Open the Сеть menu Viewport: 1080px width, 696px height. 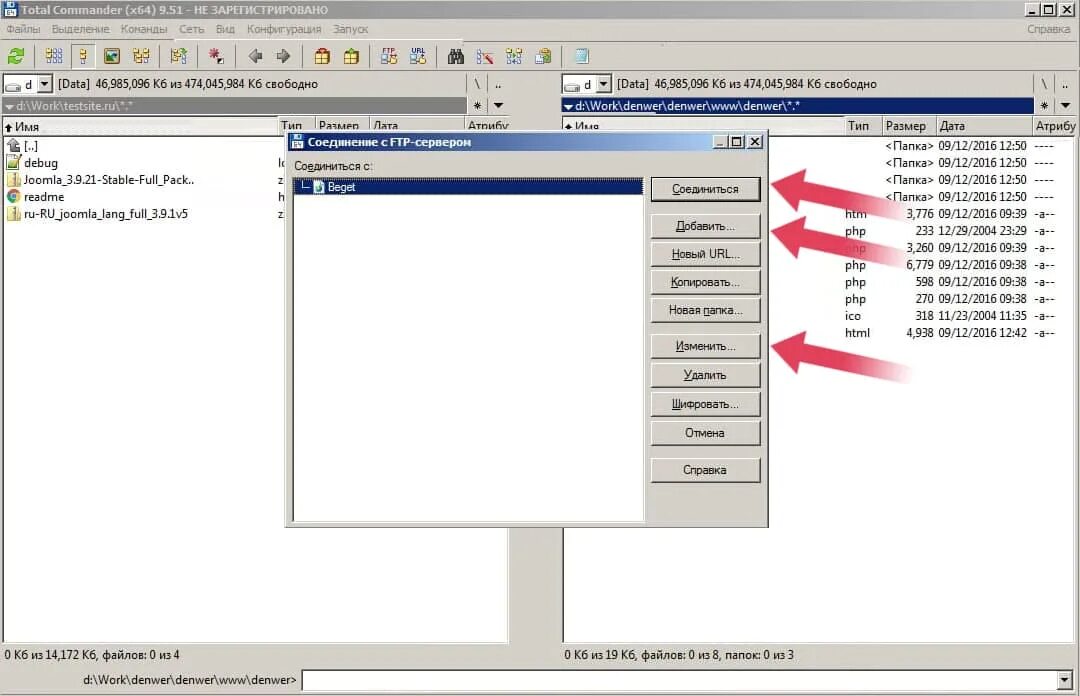(191, 29)
